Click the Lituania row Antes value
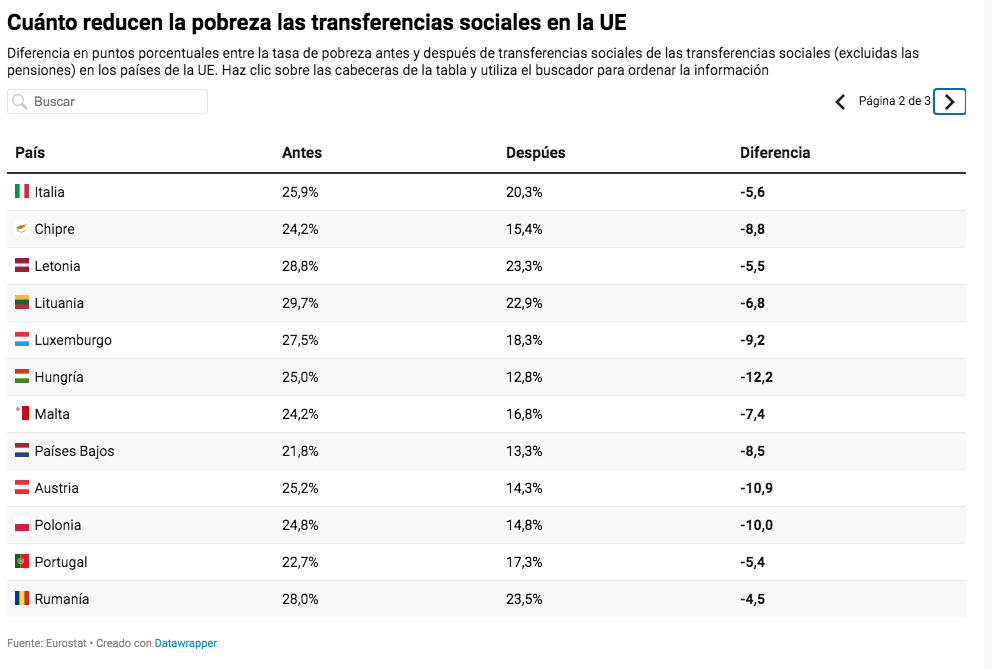Image resolution: width=992 pixels, height=669 pixels. coord(300,303)
